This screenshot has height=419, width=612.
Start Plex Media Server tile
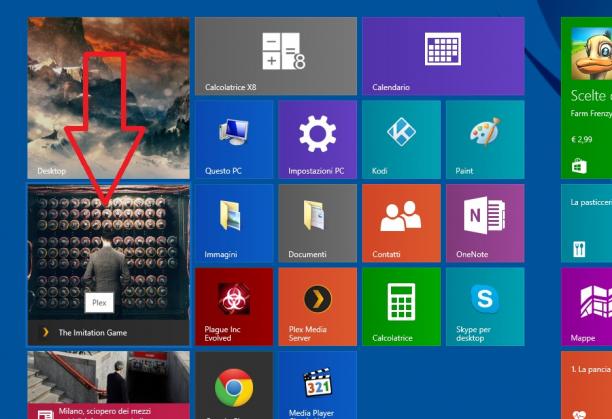point(317,307)
